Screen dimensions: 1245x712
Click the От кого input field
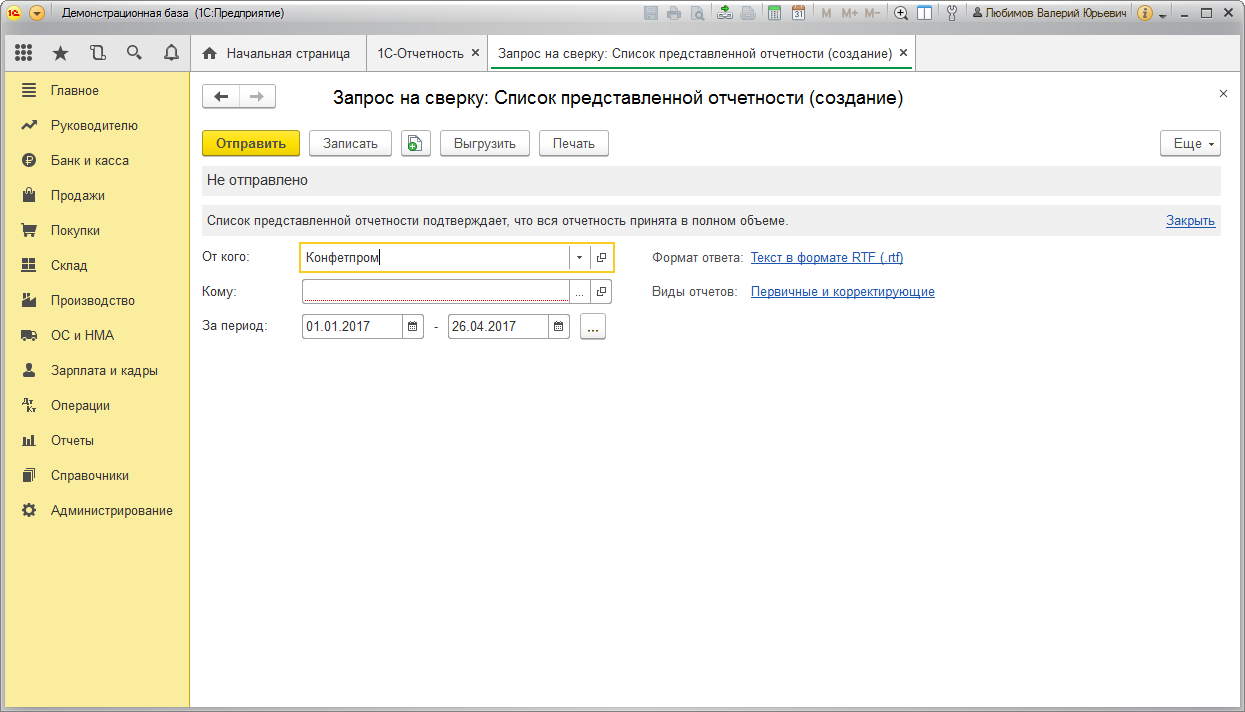pos(436,258)
